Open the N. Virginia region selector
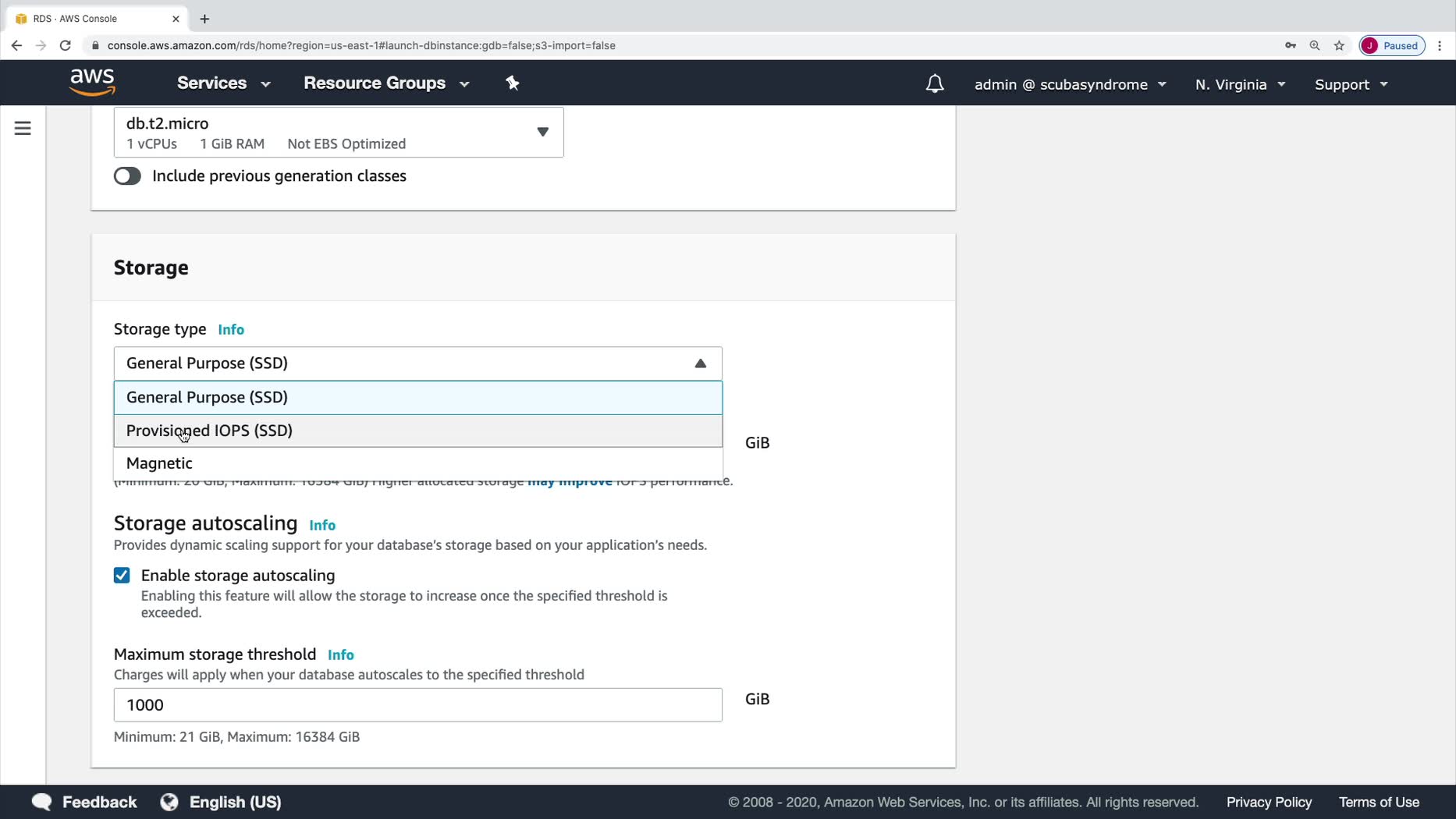 click(x=1239, y=84)
